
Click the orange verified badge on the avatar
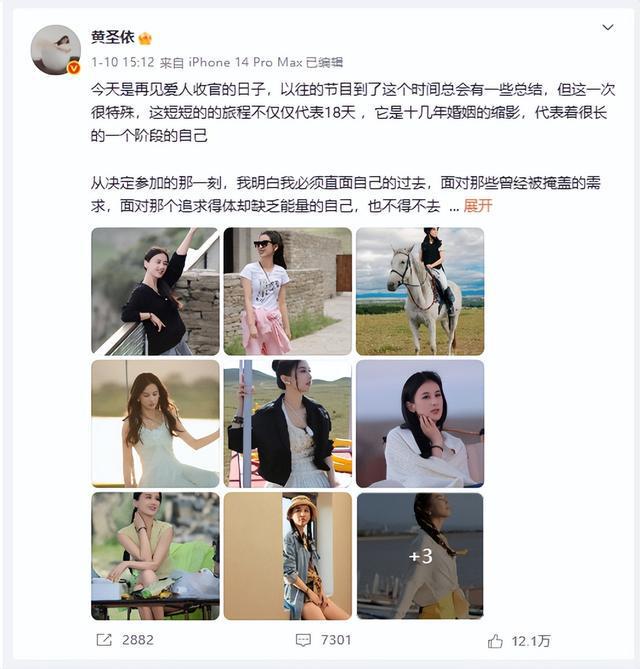point(74,68)
